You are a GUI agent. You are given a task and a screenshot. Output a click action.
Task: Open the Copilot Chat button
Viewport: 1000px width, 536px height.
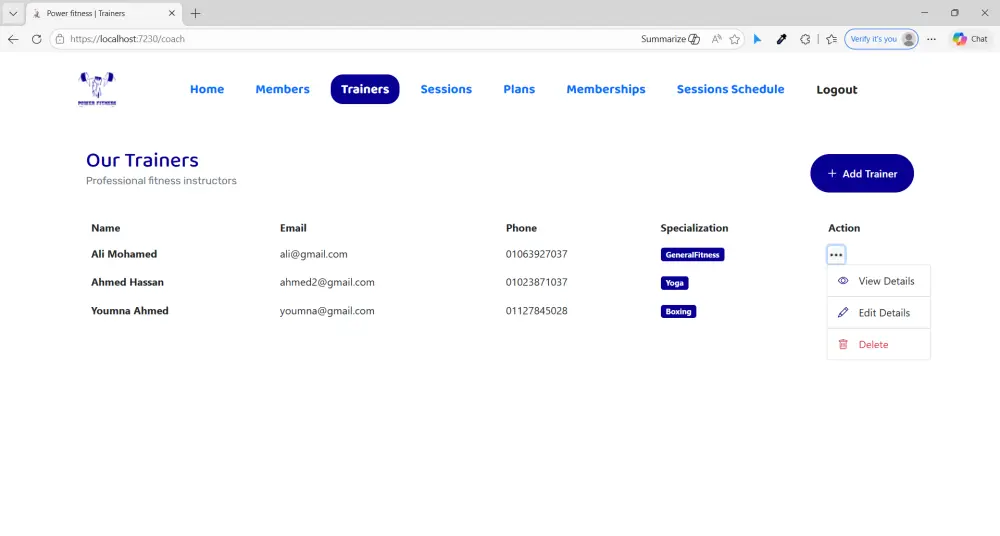coord(970,39)
